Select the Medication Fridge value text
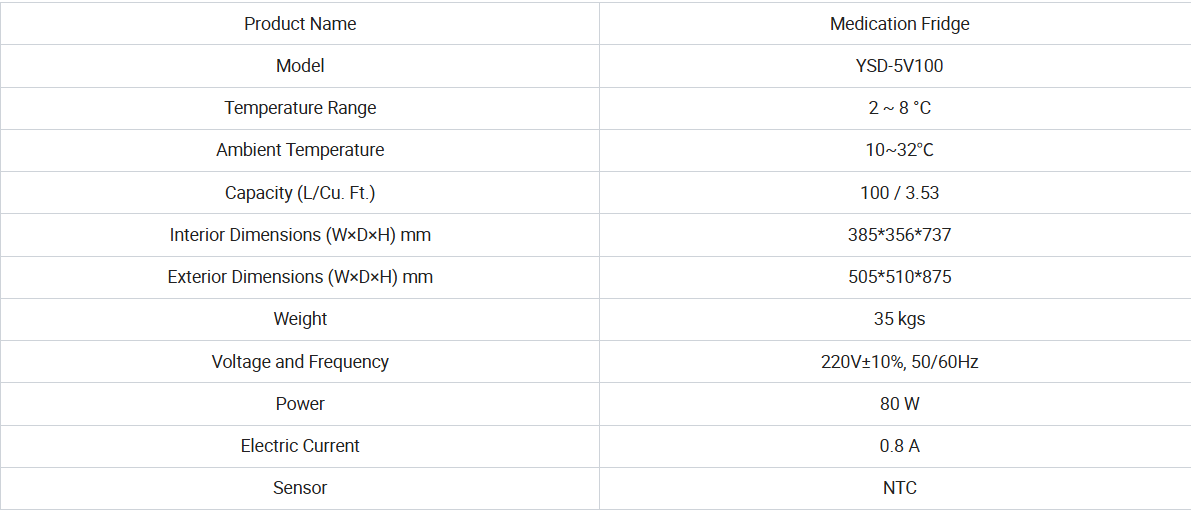This screenshot has height=513, width=1191. coord(899,24)
